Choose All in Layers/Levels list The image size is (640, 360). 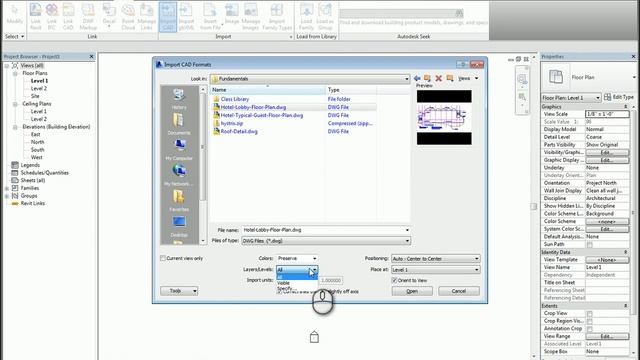point(297,277)
